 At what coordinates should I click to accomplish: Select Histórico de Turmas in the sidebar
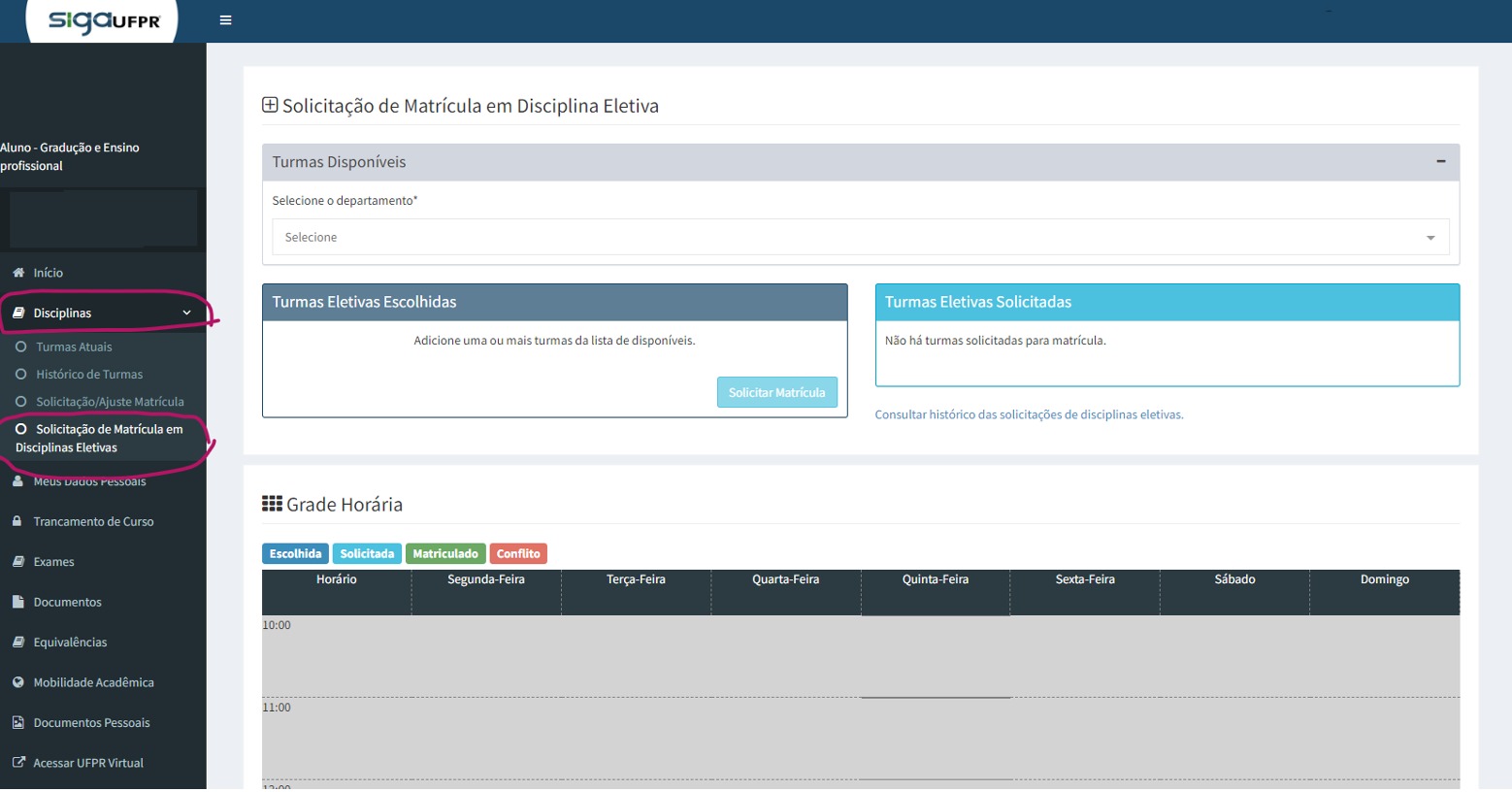tap(89, 374)
